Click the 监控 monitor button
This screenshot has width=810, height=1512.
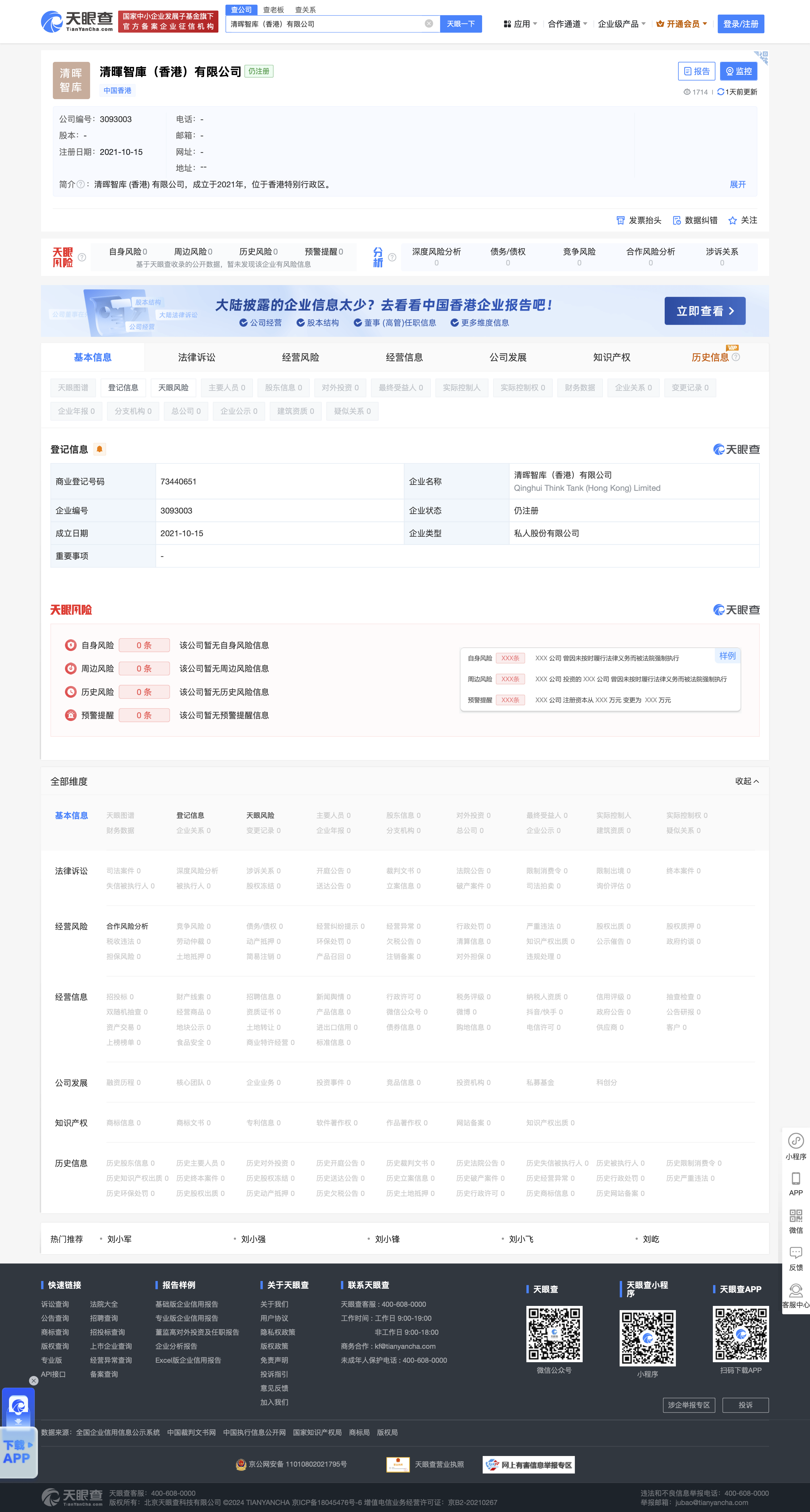pos(738,71)
